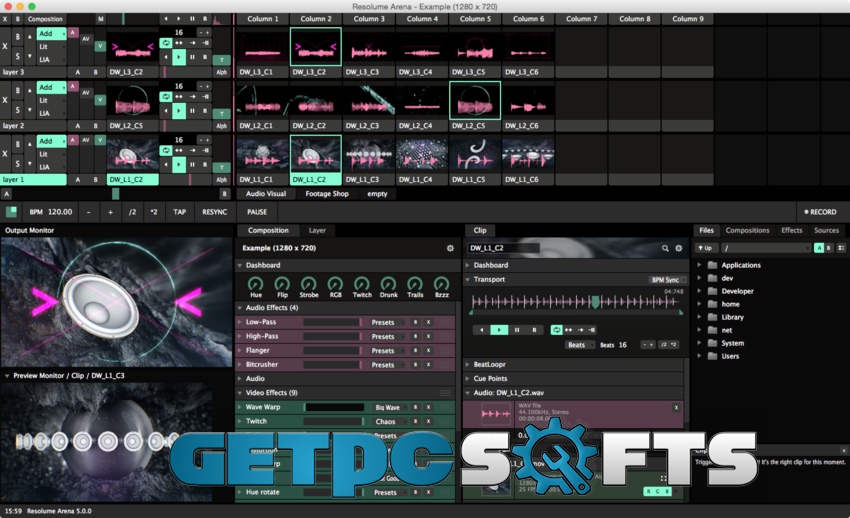The width and height of the screenshot is (850, 518).
Task: Enable loop playback mode on layer 3
Action: coord(166,43)
